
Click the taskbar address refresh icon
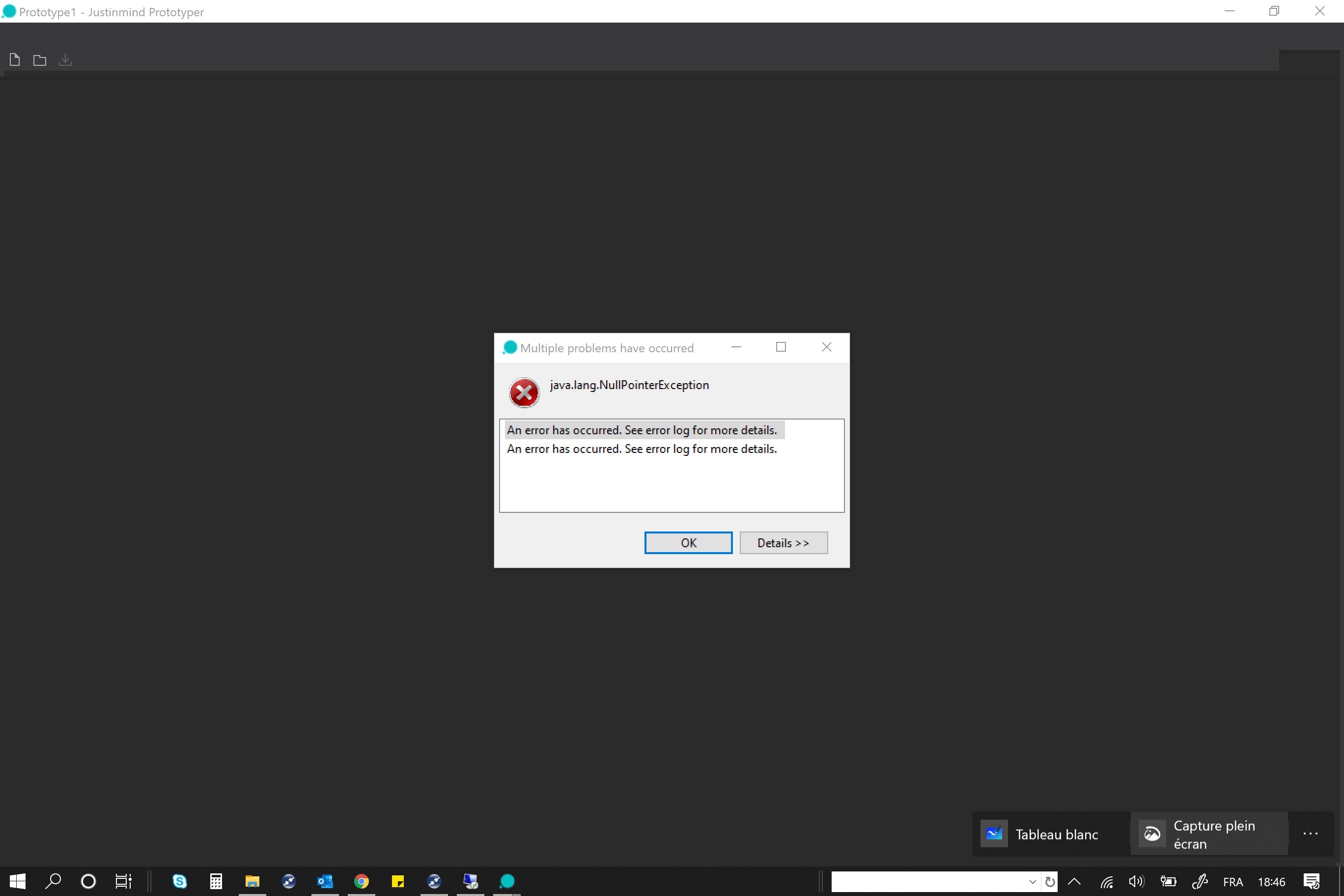(1050, 882)
